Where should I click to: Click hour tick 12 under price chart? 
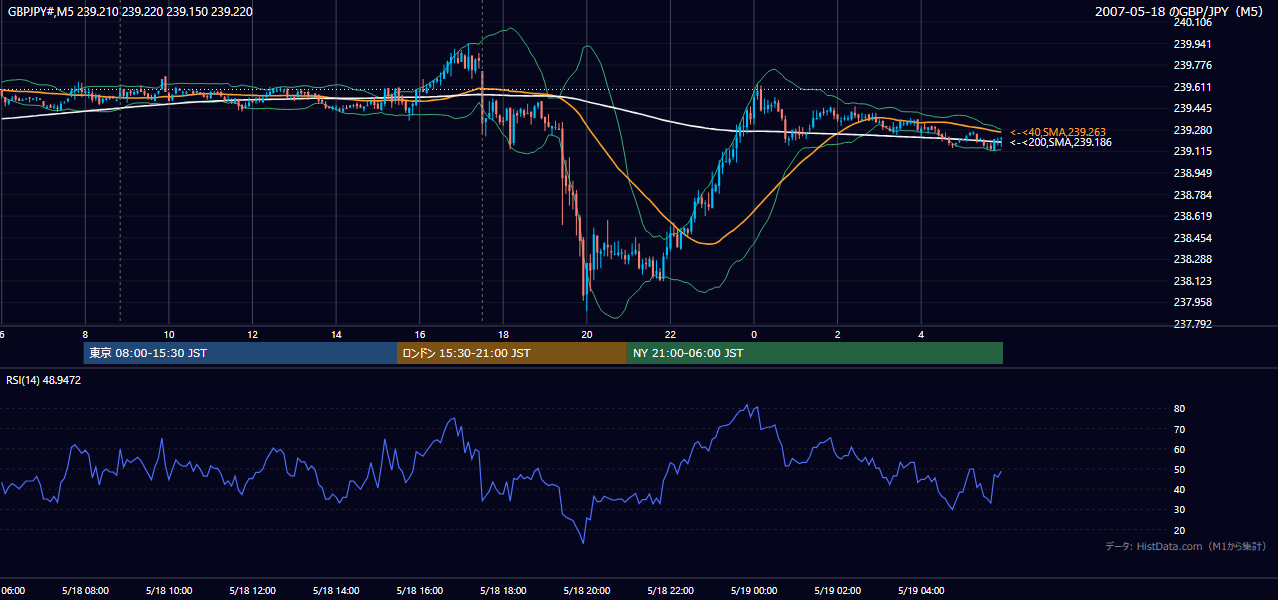[252, 334]
